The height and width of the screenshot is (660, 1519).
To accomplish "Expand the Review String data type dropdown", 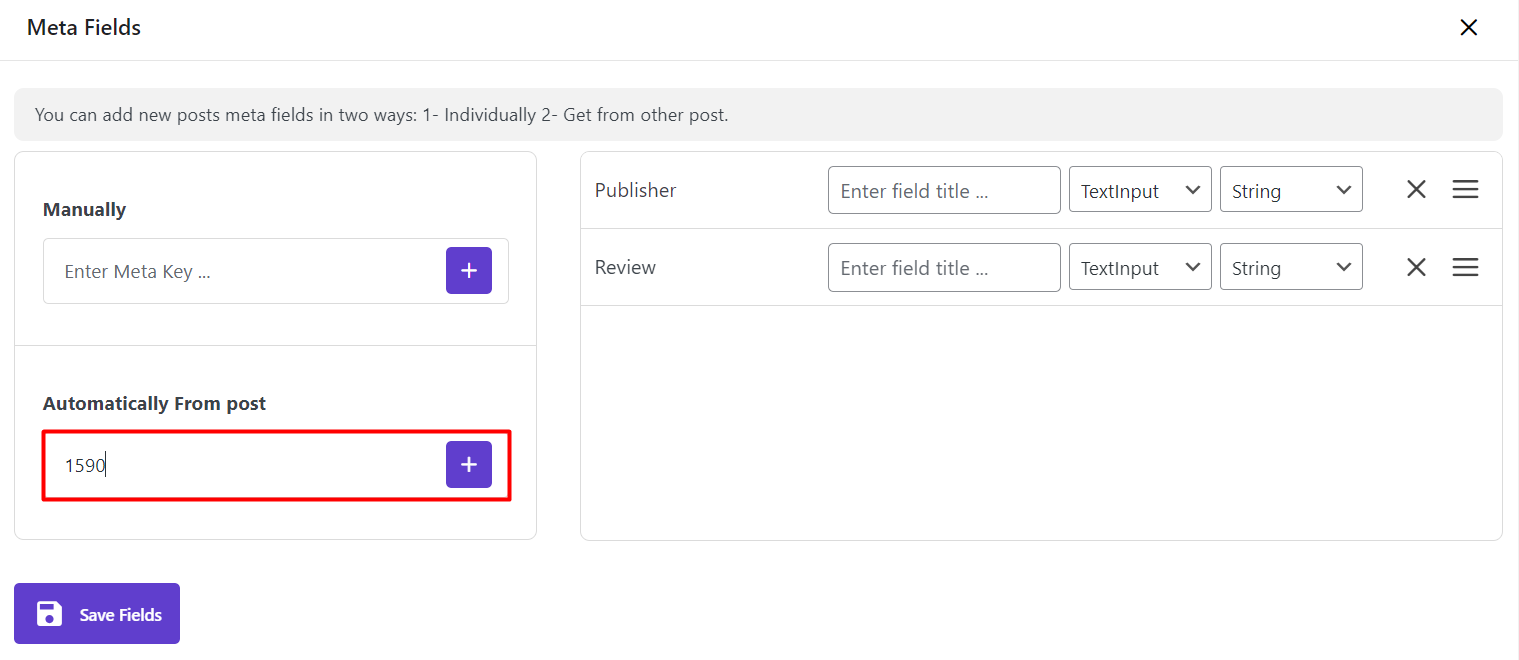I will 1291,267.
